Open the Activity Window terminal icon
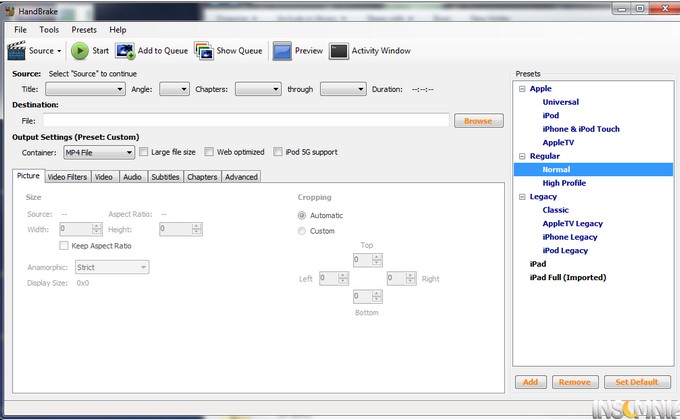Viewport: 680px width, 420px height. click(x=339, y=51)
